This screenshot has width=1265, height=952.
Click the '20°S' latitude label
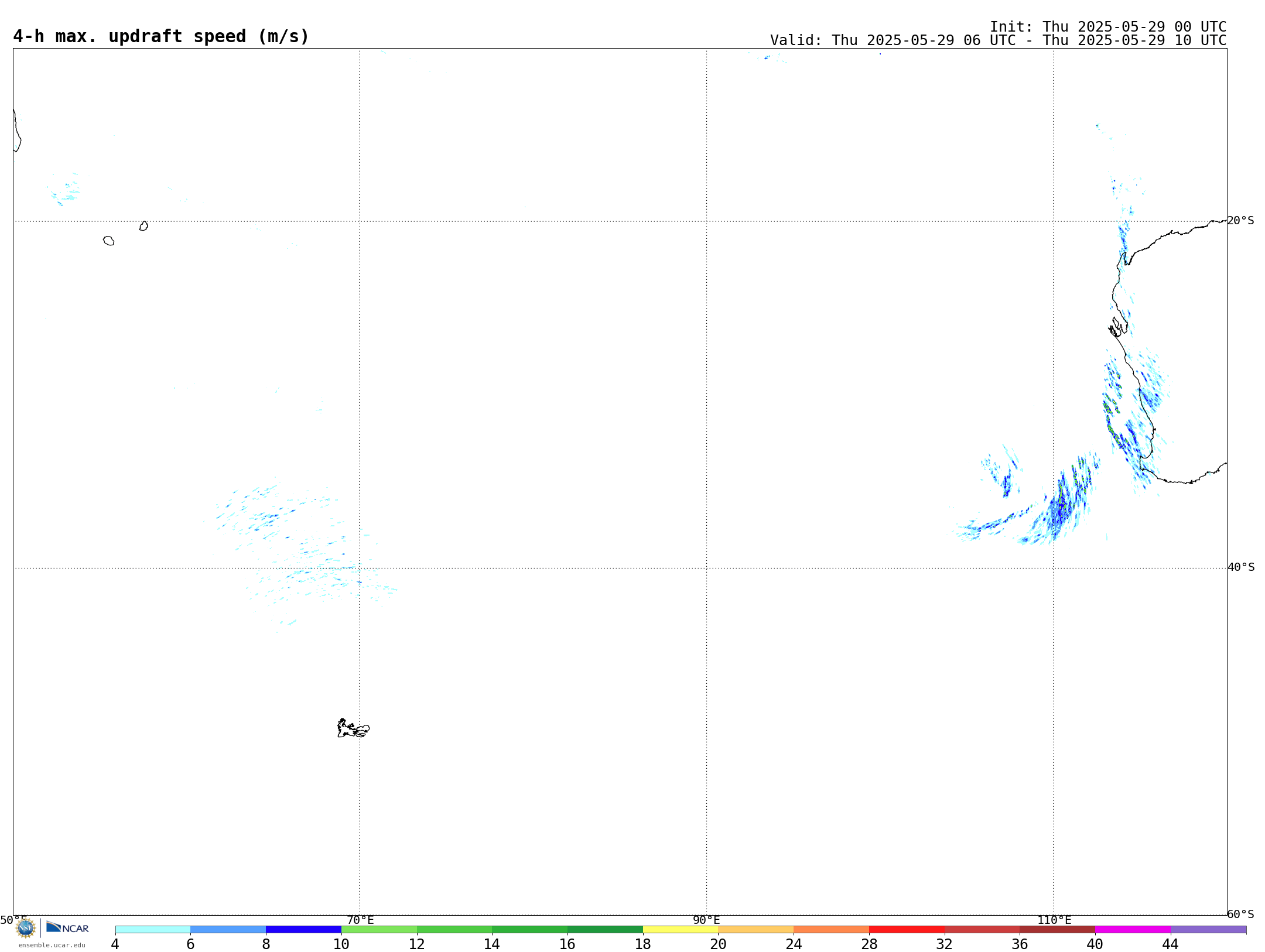click(x=1240, y=221)
